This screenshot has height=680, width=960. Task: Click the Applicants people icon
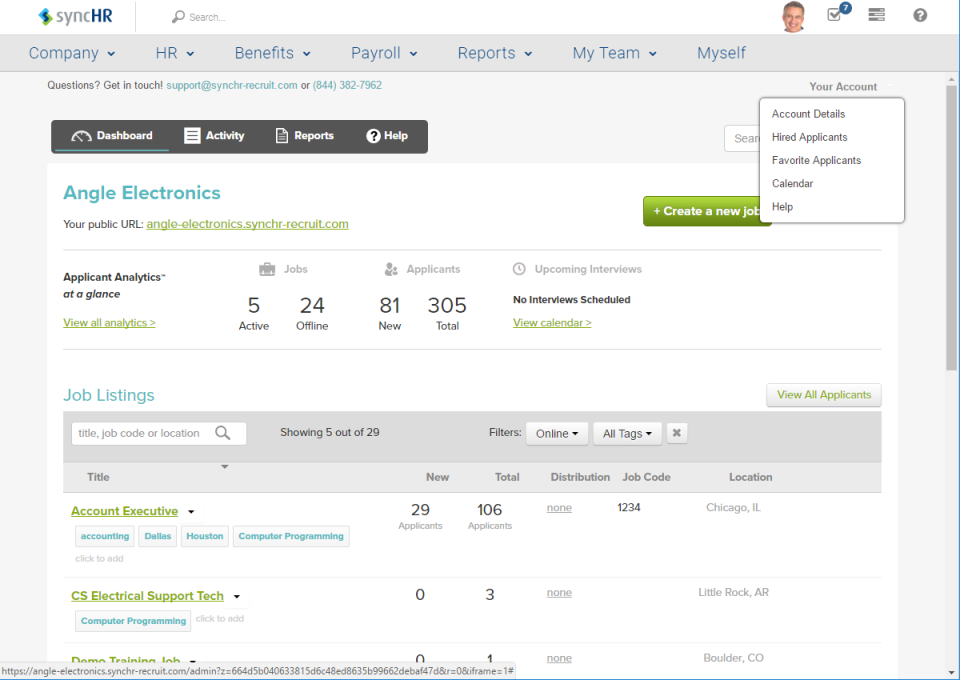(391, 269)
